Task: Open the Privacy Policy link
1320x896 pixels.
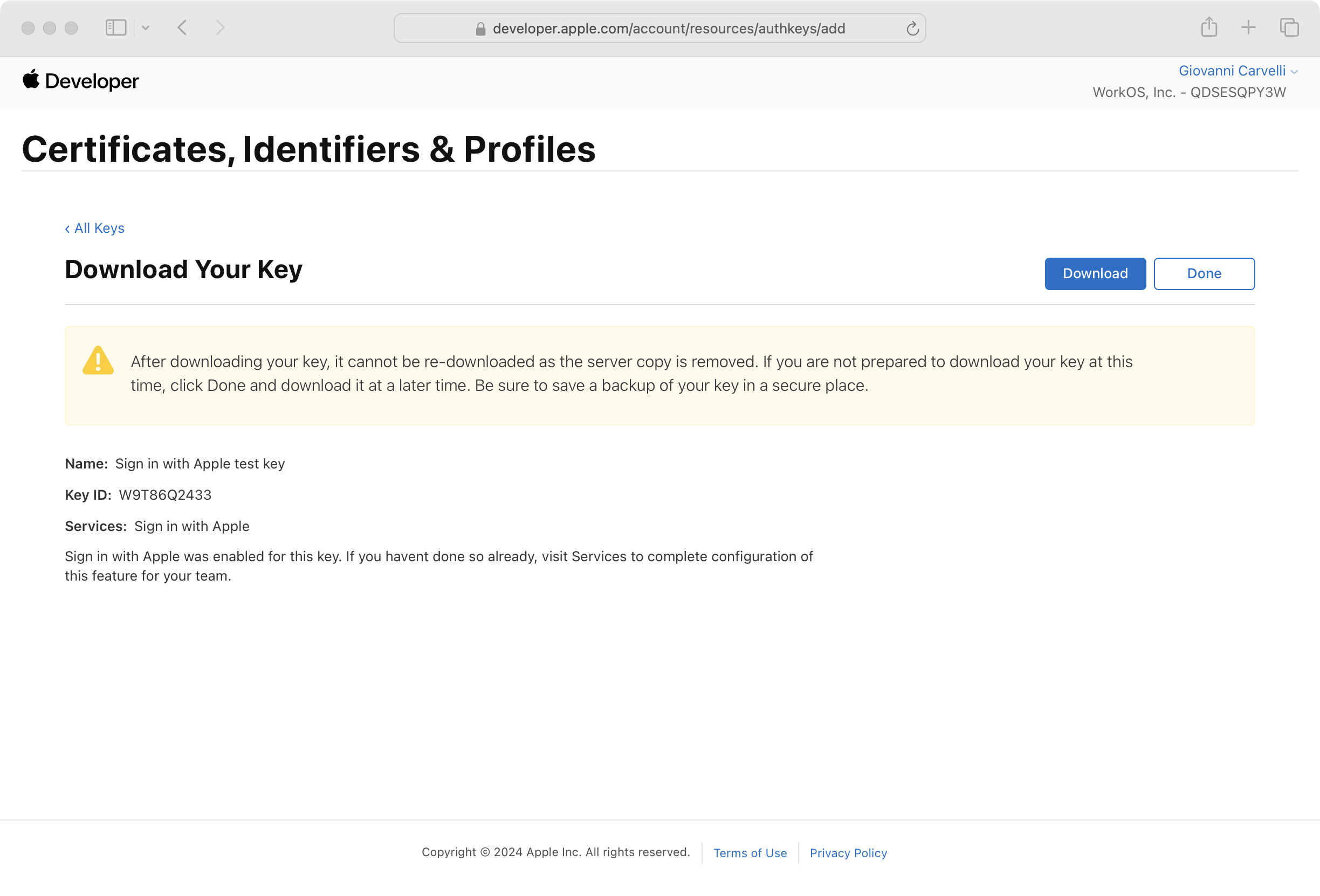Action: pyautogui.click(x=848, y=853)
